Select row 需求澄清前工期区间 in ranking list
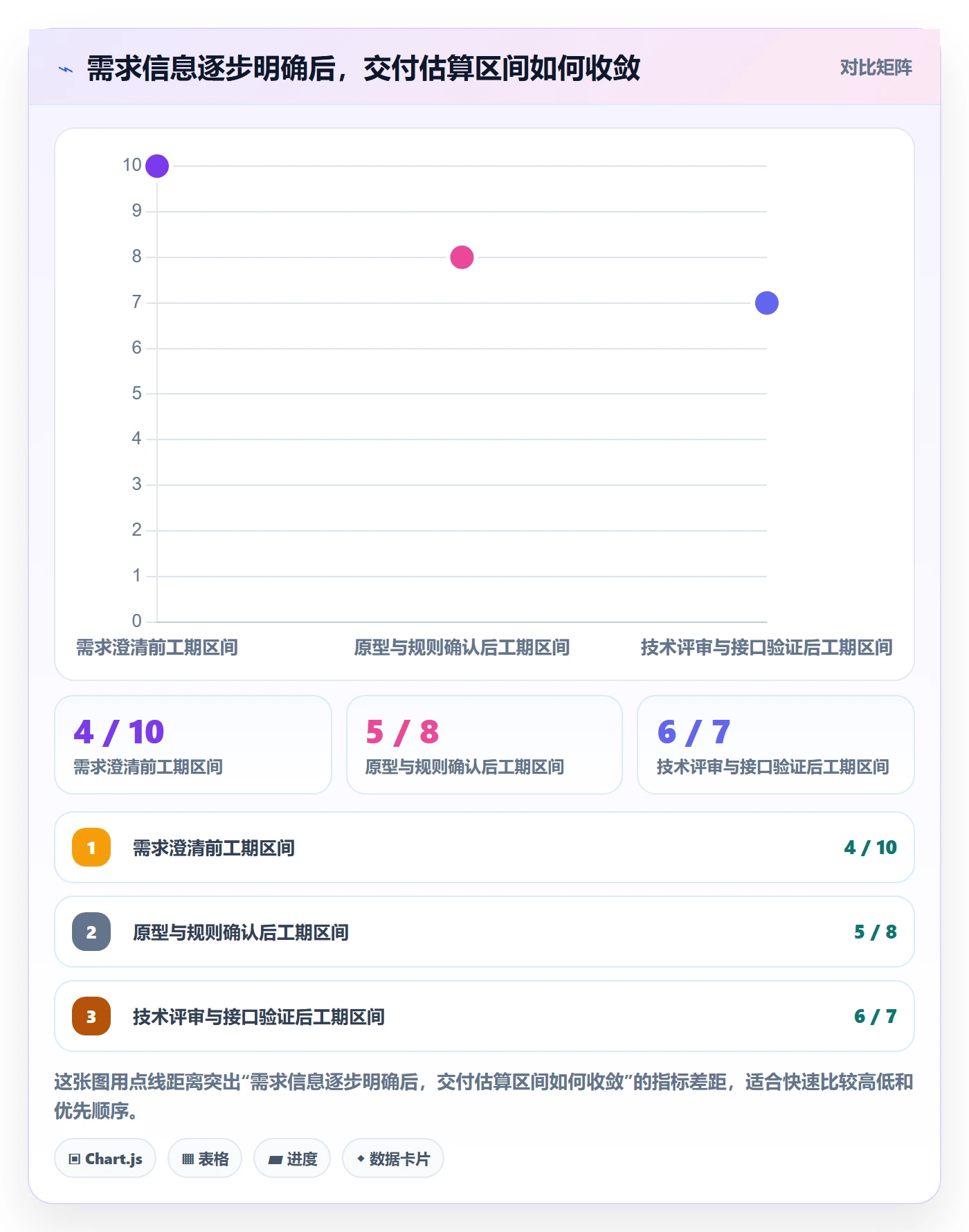Viewport: 969px width, 1232px height. (484, 847)
